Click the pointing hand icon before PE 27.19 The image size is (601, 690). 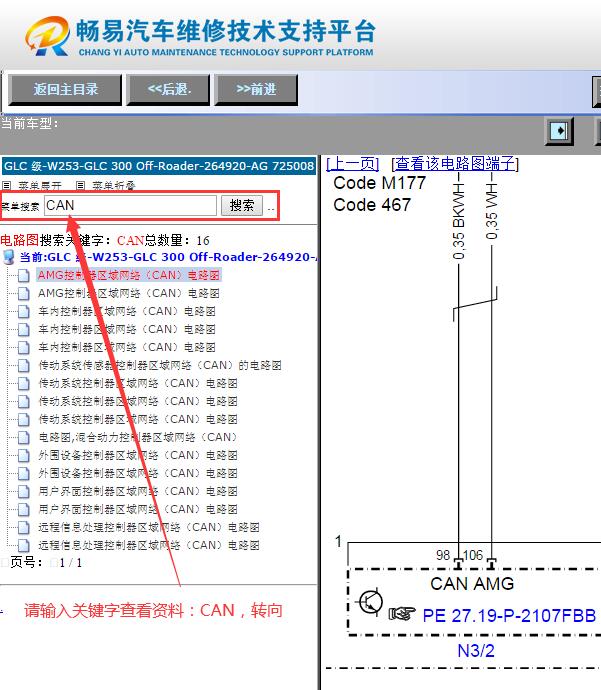click(x=402, y=613)
